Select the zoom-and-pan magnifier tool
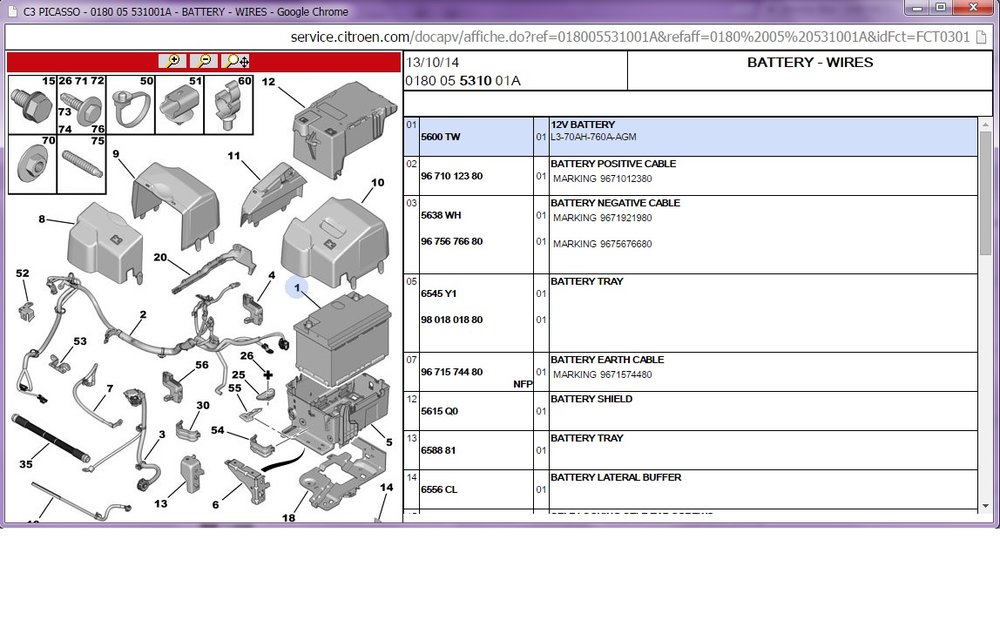The image size is (1000, 627). (236, 61)
